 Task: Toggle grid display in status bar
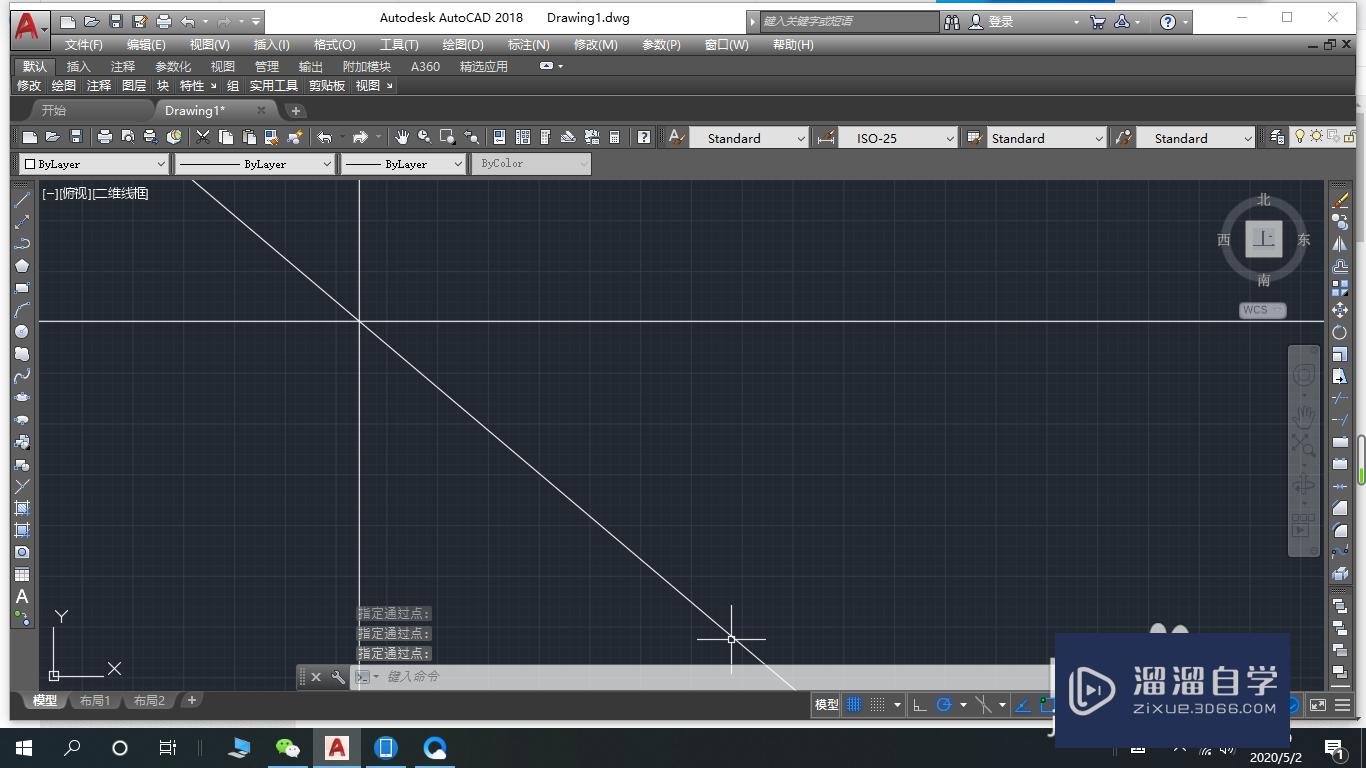pyautogui.click(x=854, y=705)
